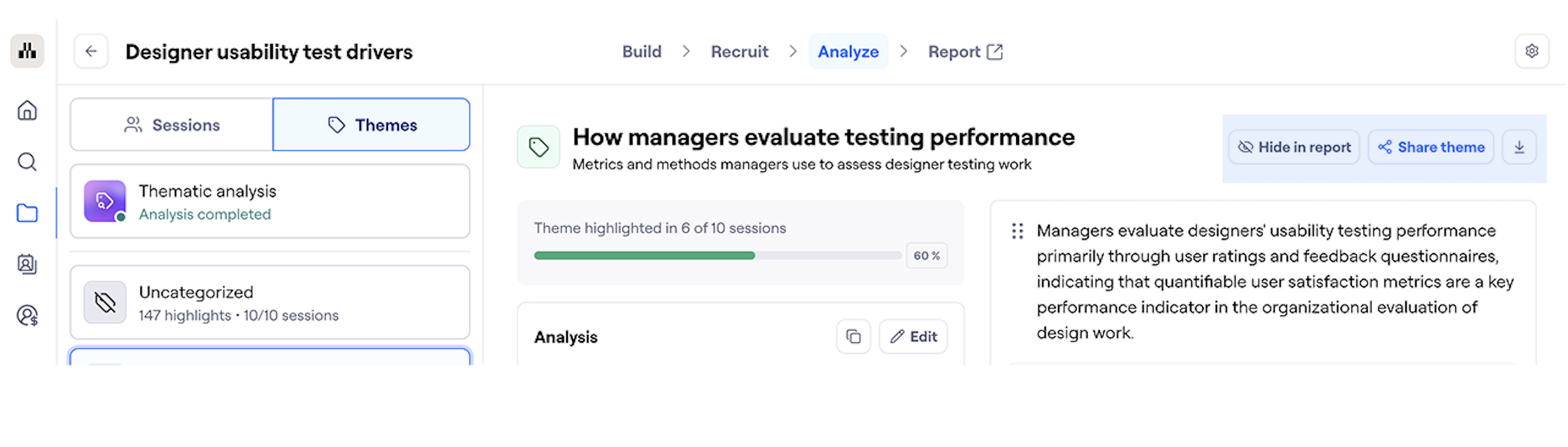The image size is (1568, 447).
Task: Go to the Recruit step
Action: tap(740, 52)
